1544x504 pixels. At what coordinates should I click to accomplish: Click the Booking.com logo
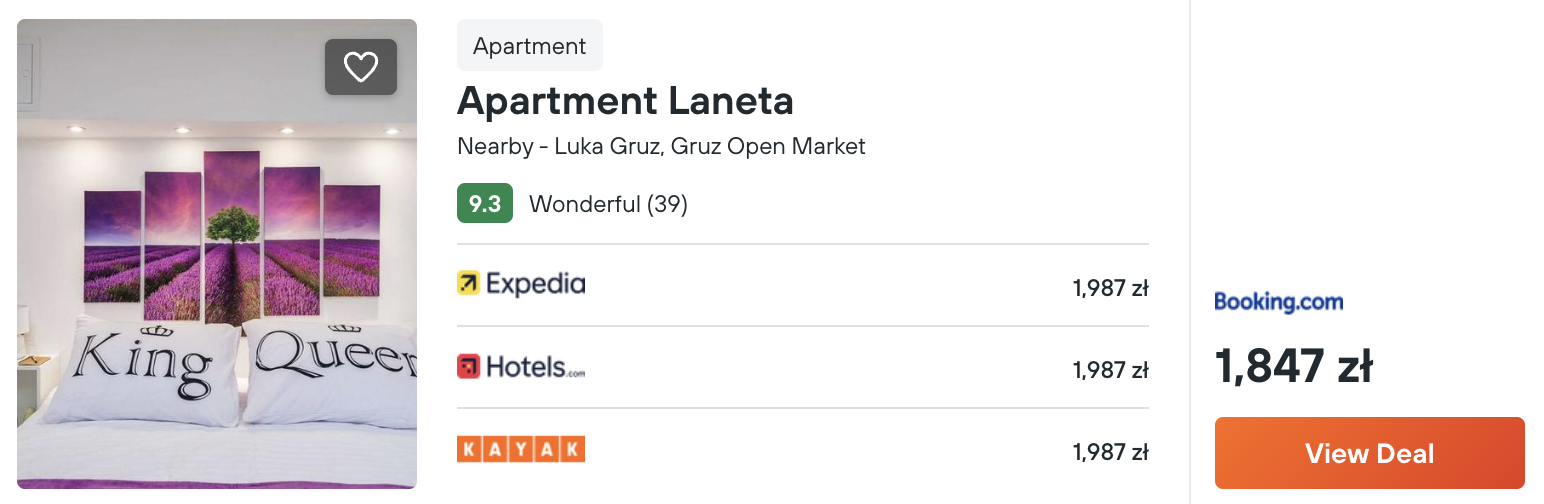pos(1279,302)
